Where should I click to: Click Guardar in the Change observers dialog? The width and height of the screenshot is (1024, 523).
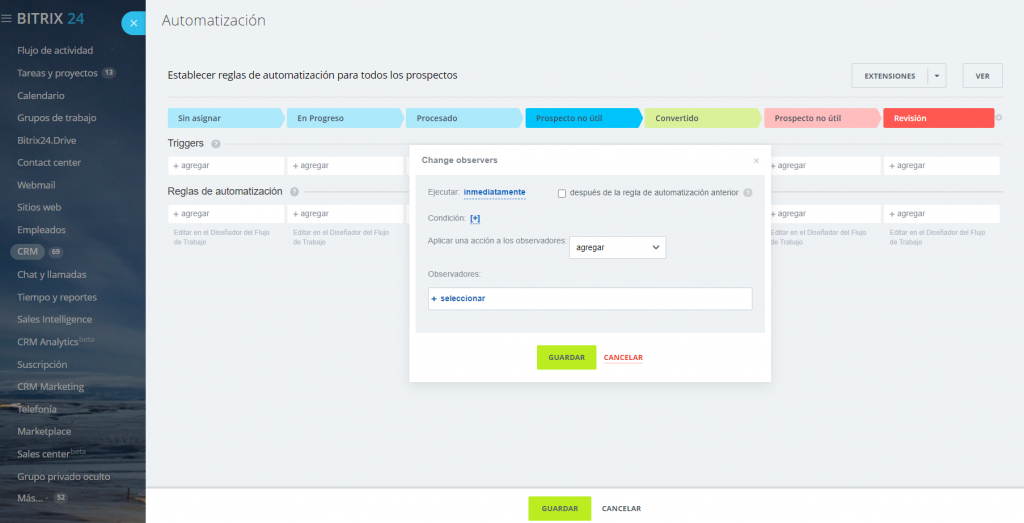(x=566, y=357)
